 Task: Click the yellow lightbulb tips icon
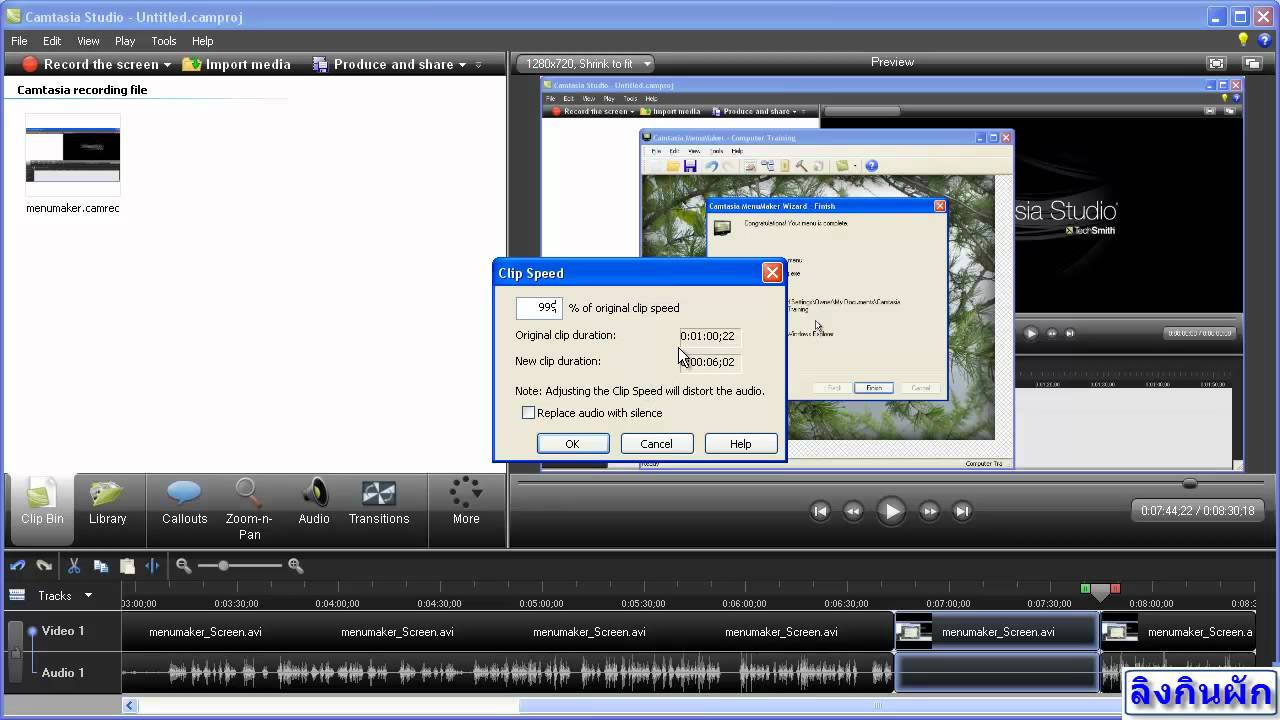(x=1244, y=40)
